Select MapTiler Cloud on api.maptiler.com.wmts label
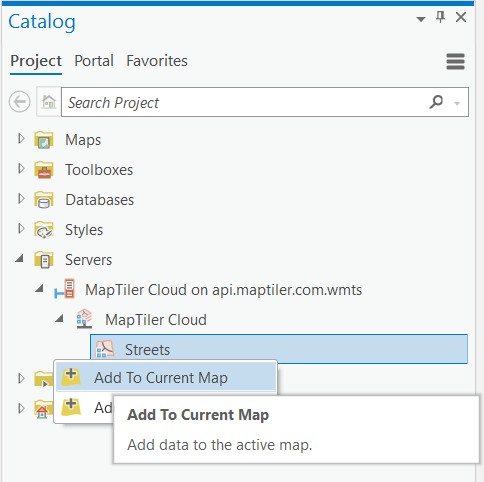Image resolution: width=484 pixels, height=482 pixels. [223, 290]
